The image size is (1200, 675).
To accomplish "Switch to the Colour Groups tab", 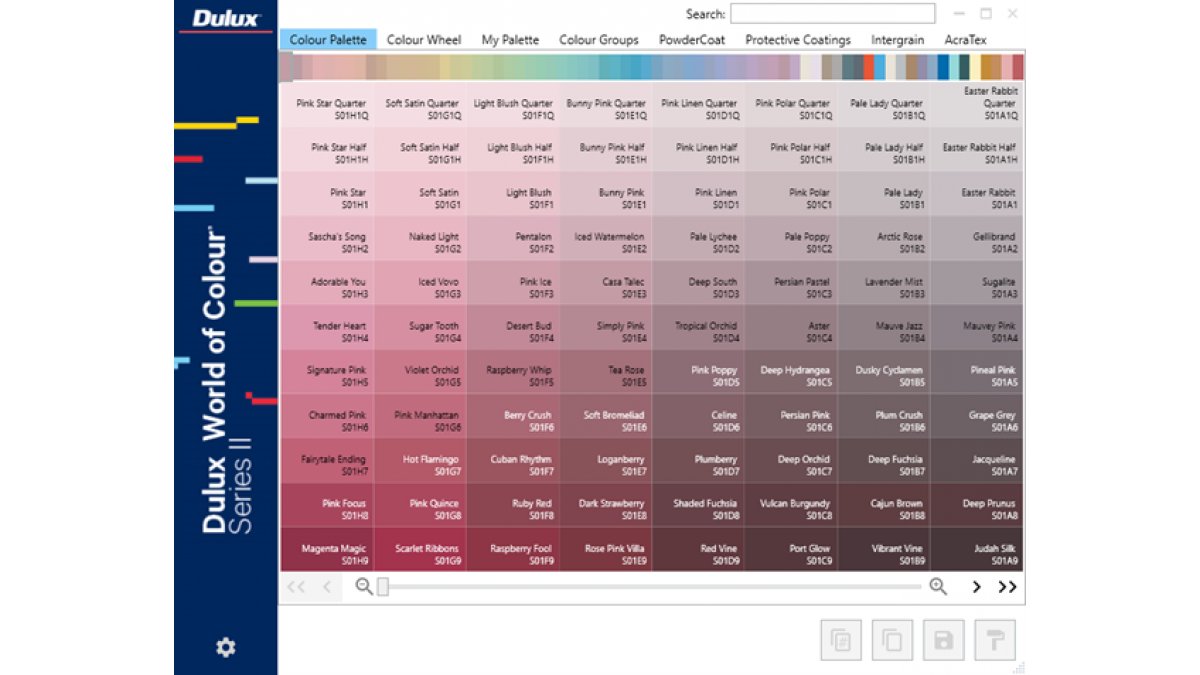I will (599, 40).
